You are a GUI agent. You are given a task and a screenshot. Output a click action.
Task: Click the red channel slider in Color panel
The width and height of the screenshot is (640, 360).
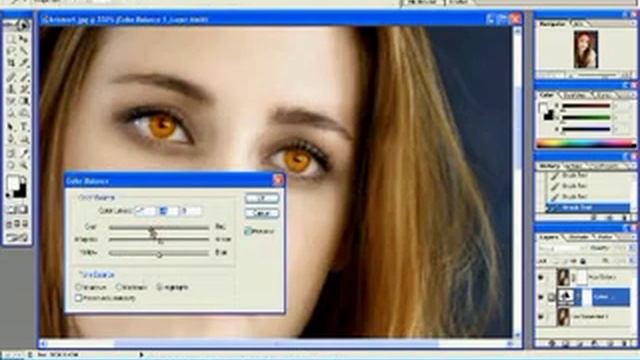[x=586, y=106]
